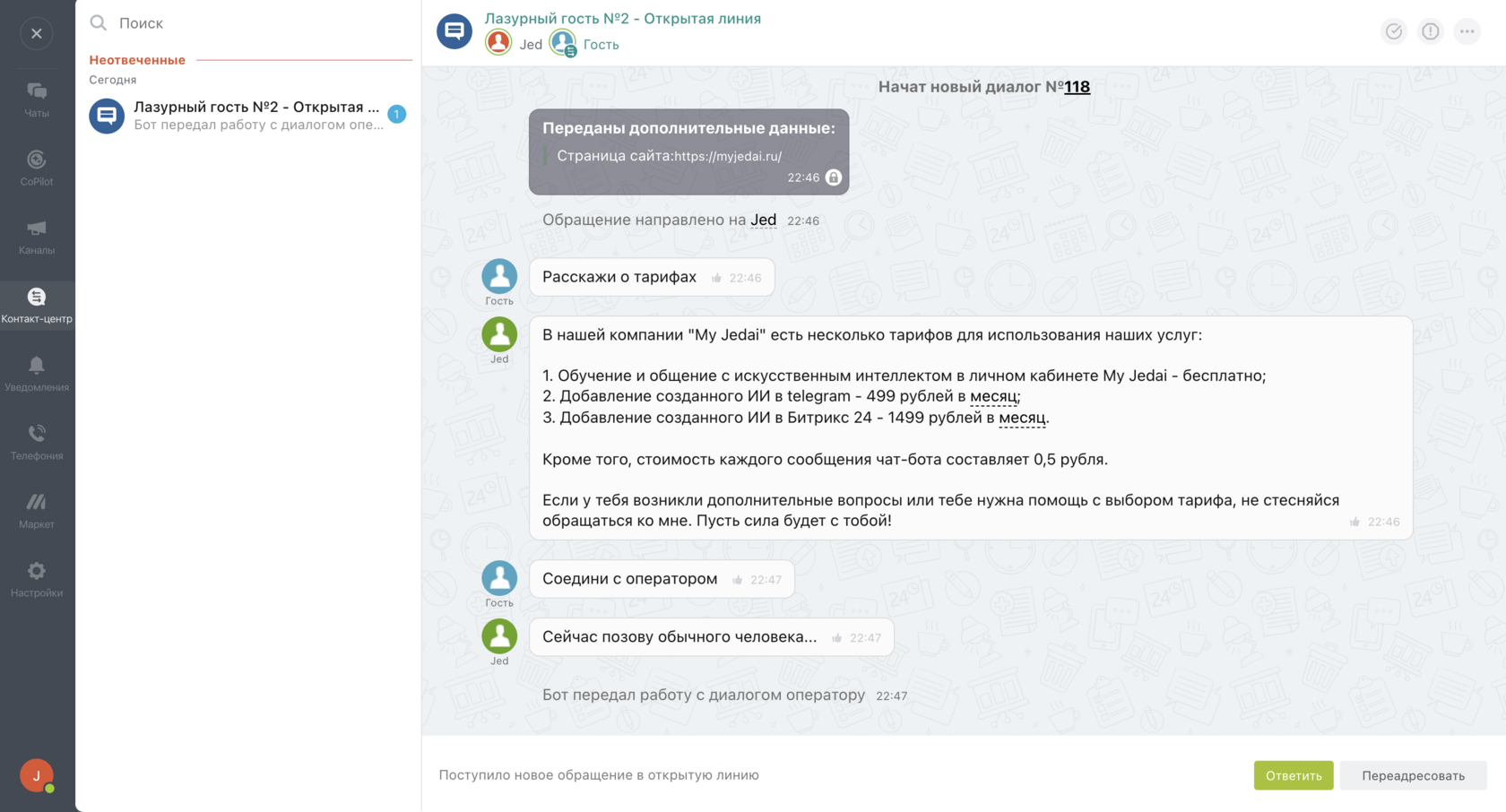Screen dimensions: 1506x812
Task: Click the Jed mention in the routing message
Action: [764, 220]
